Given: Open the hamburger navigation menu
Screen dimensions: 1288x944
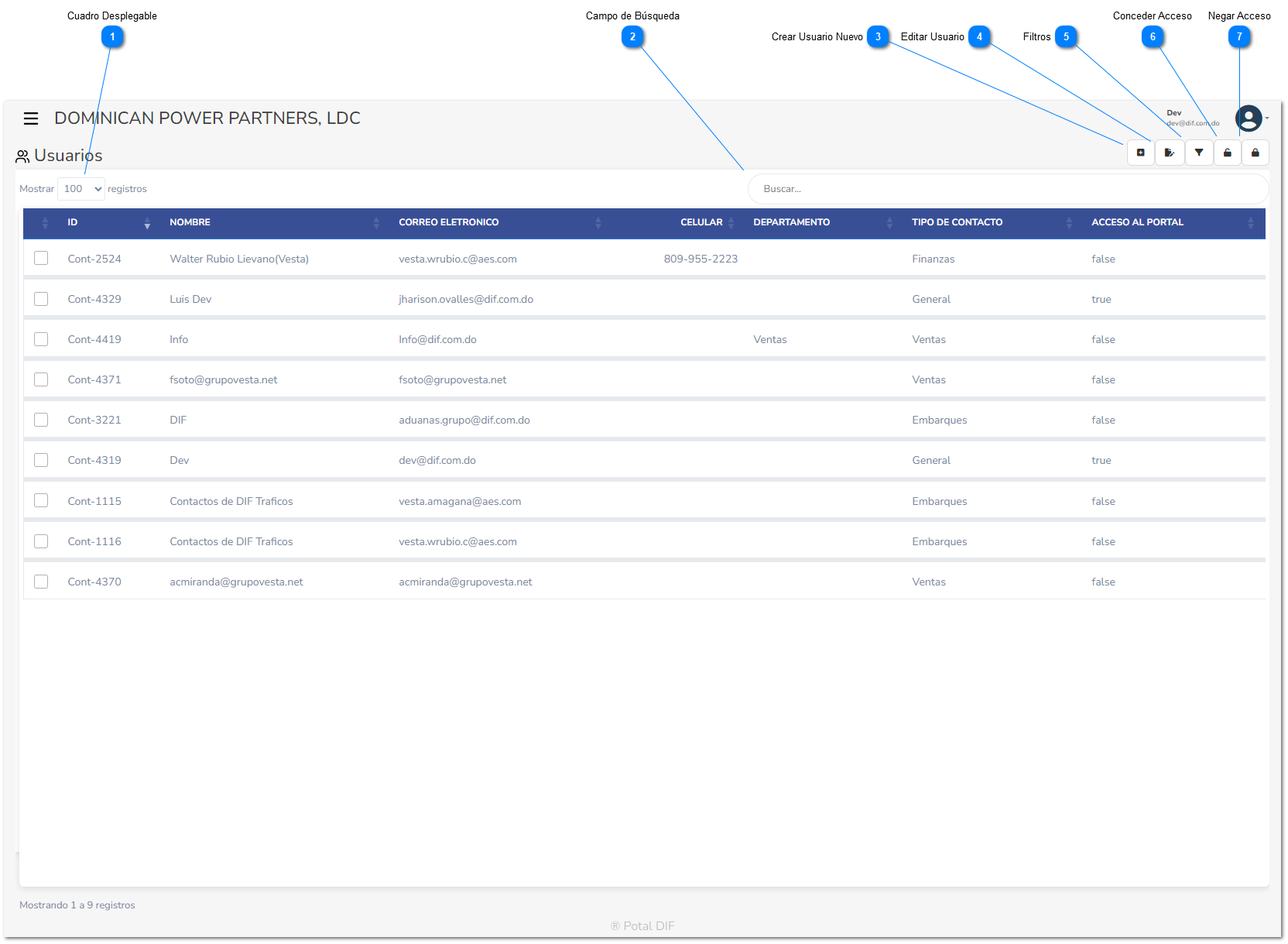Looking at the screenshot, I should [31, 118].
